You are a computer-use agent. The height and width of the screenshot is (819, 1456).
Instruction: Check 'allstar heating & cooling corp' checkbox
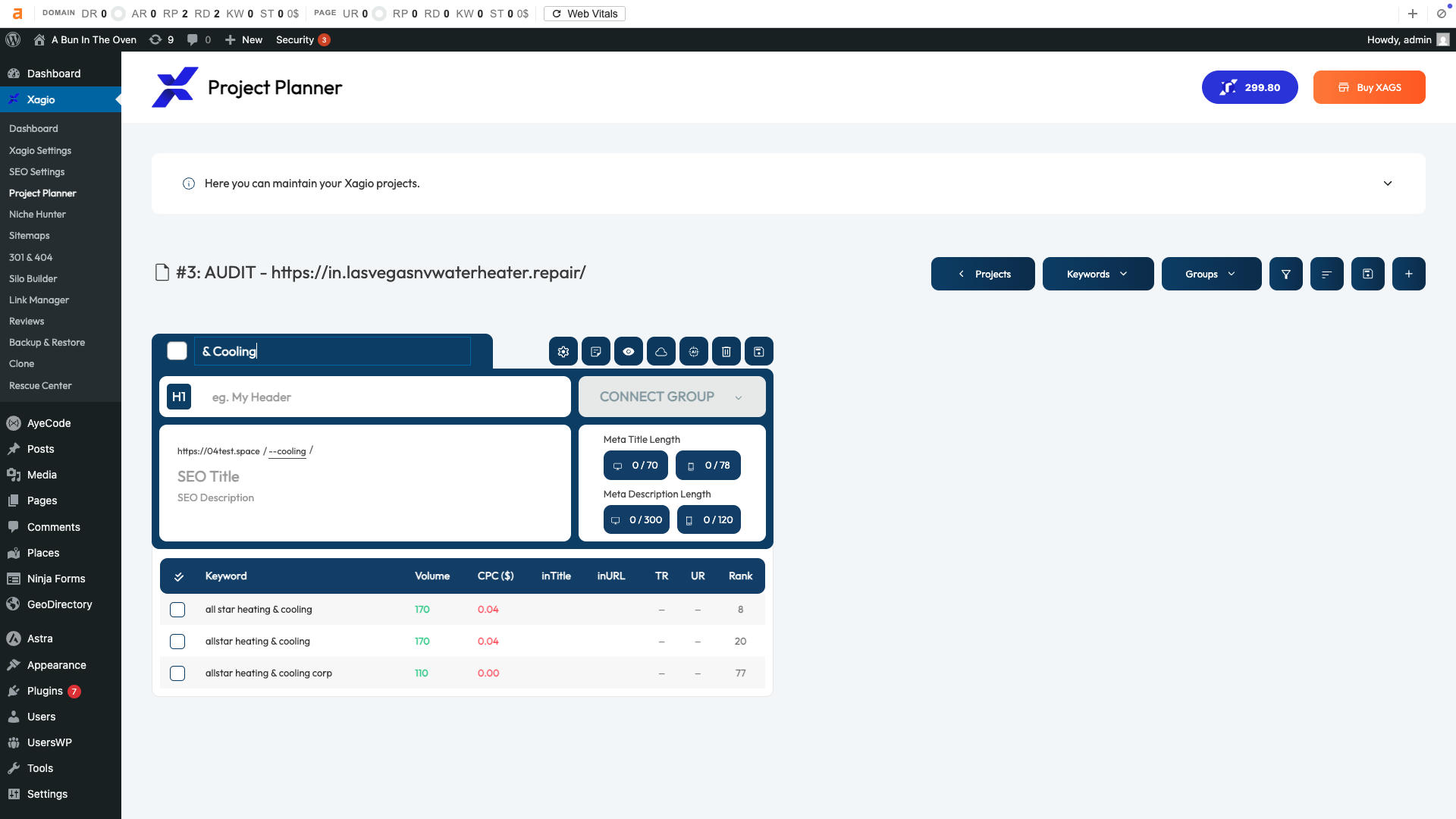pyautogui.click(x=177, y=673)
